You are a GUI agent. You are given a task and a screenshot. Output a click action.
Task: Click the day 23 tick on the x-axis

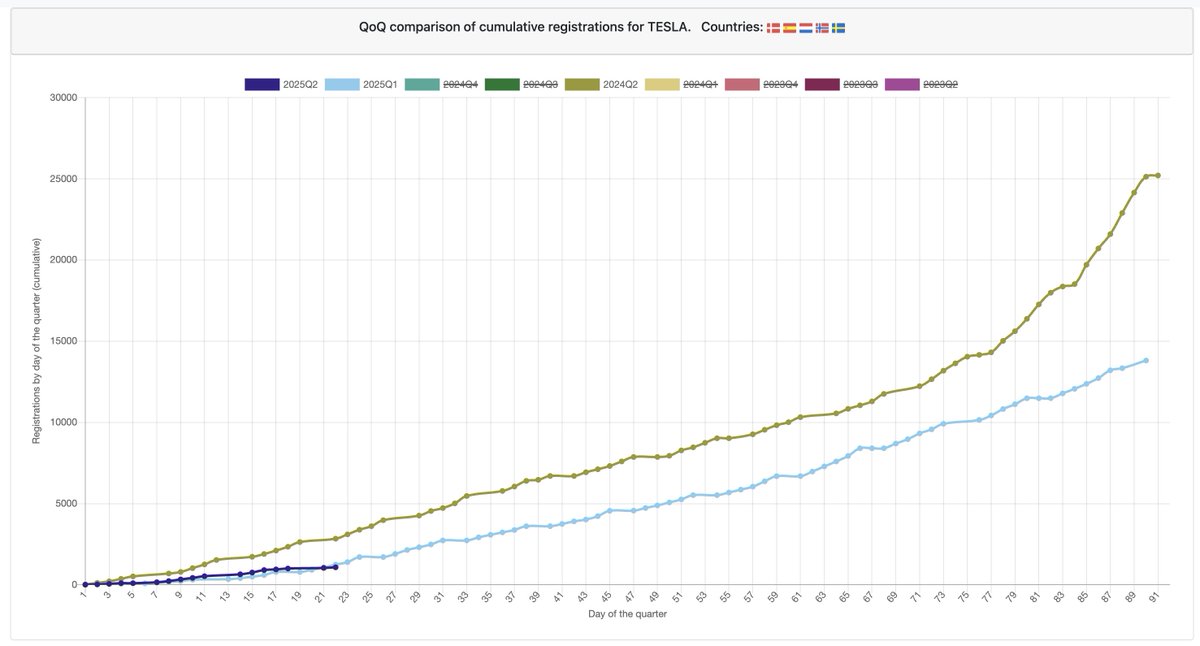(x=344, y=596)
